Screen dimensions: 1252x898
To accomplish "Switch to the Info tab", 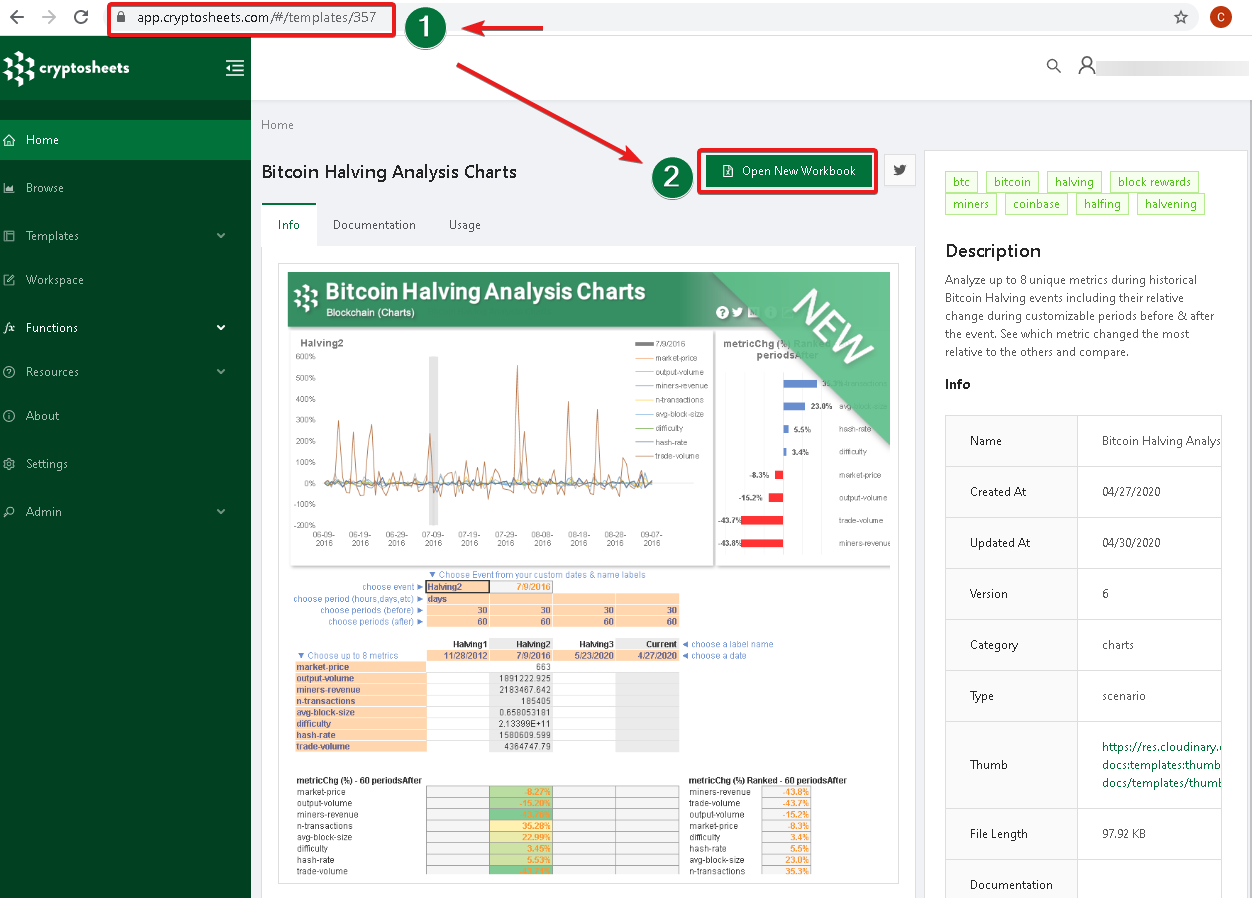I will coord(289,225).
